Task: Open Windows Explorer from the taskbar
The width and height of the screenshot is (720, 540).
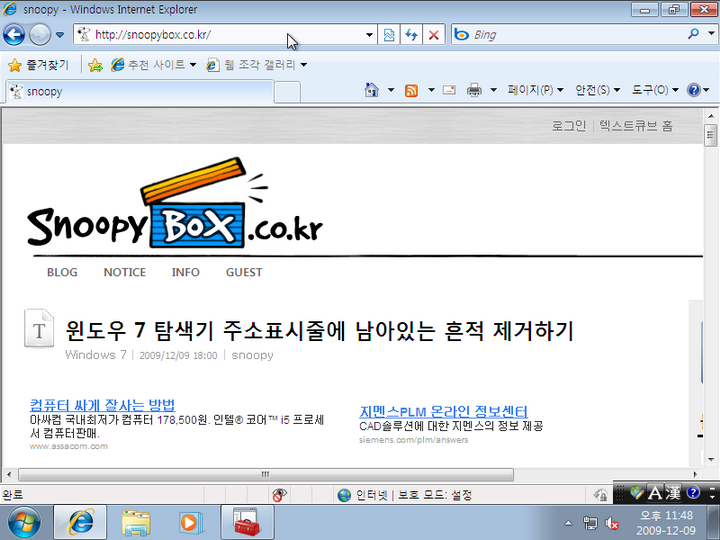Action: (136, 523)
